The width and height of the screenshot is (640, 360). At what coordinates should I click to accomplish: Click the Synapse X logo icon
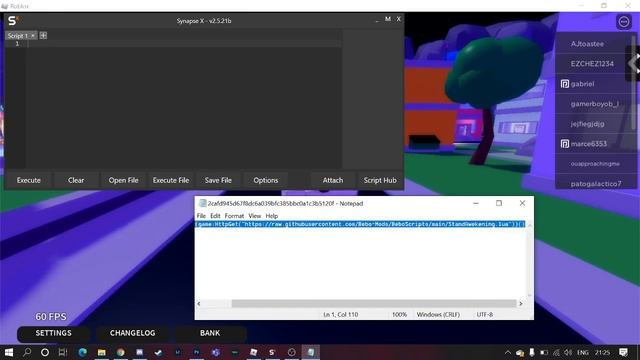pos(13,20)
